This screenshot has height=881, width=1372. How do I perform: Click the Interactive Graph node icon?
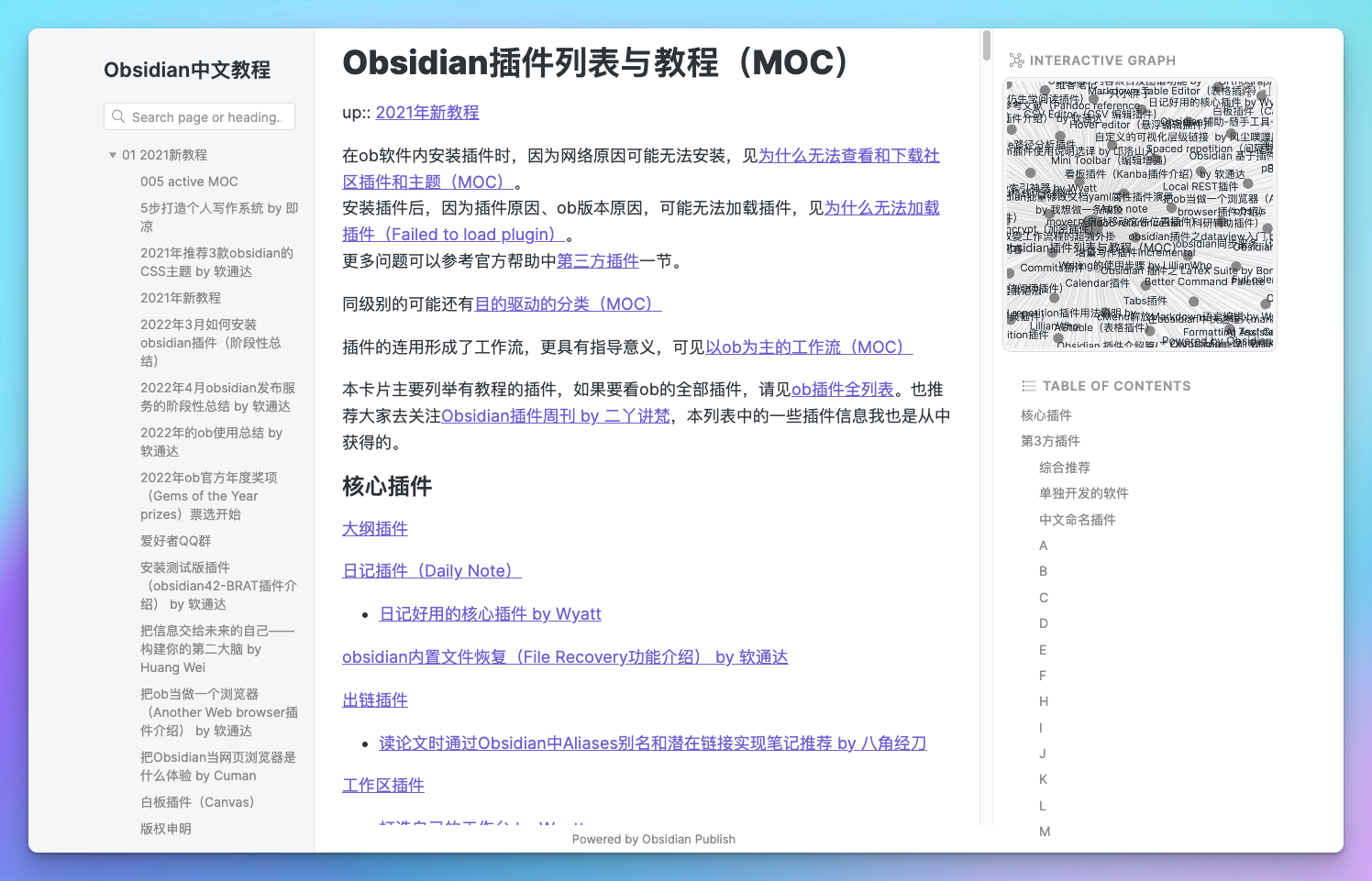tap(1017, 61)
